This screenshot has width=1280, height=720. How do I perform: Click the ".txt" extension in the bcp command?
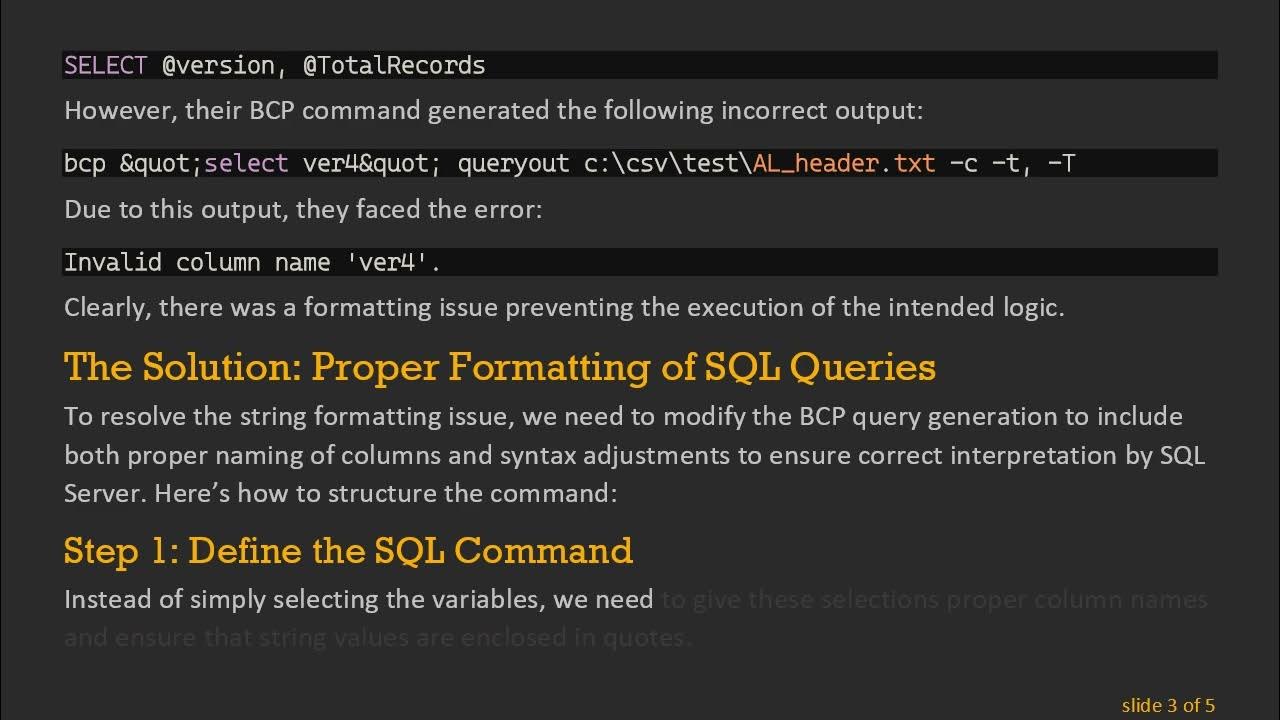[908, 164]
